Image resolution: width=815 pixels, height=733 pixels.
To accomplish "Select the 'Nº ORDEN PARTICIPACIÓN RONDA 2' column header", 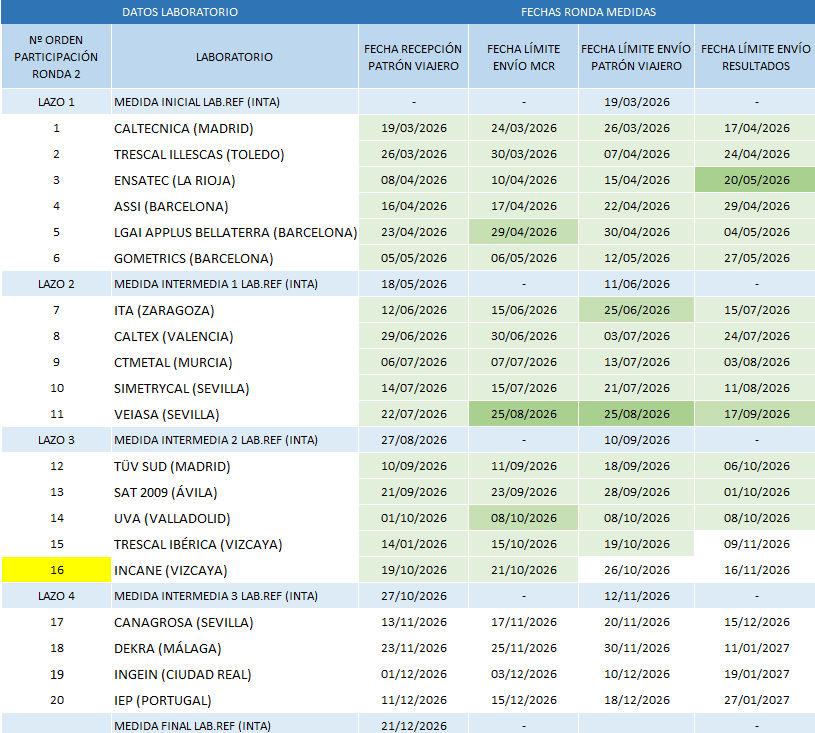I will coord(56,57).
